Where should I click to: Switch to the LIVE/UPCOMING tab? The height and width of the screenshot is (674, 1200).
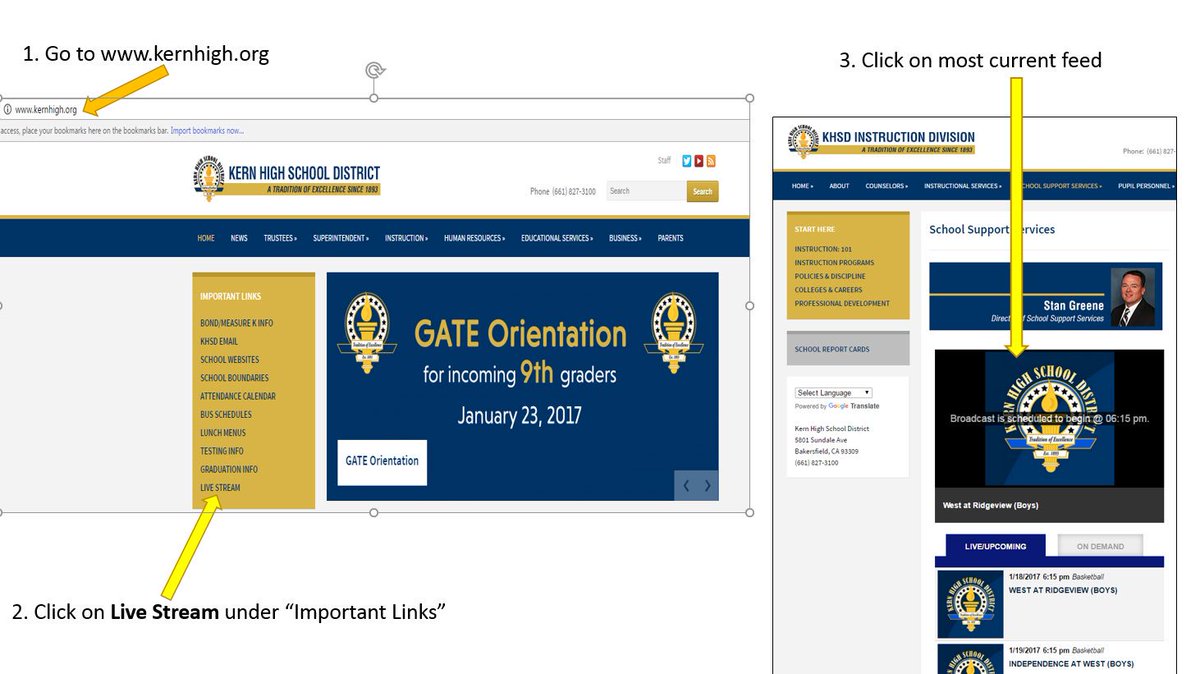click(995, 546)
